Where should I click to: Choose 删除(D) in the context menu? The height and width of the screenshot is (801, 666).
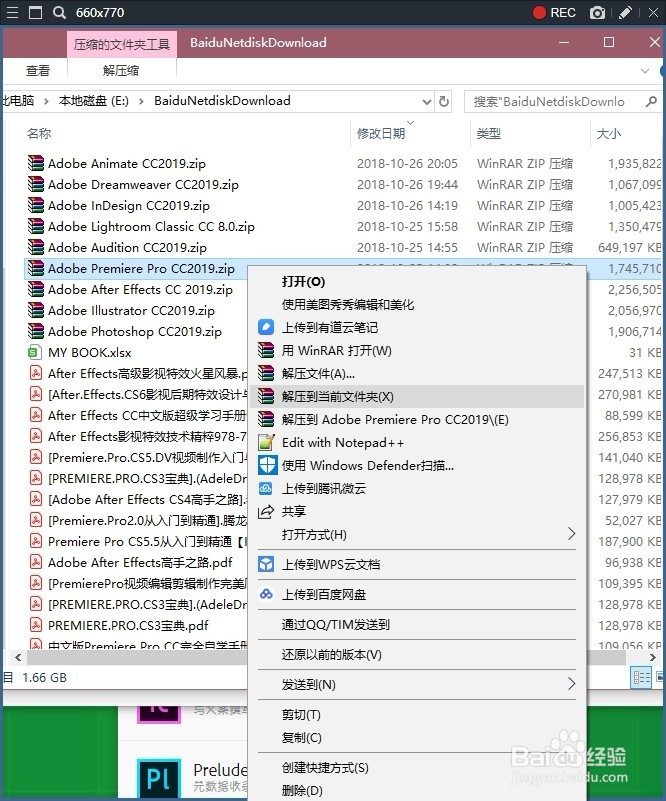point(302,790)
